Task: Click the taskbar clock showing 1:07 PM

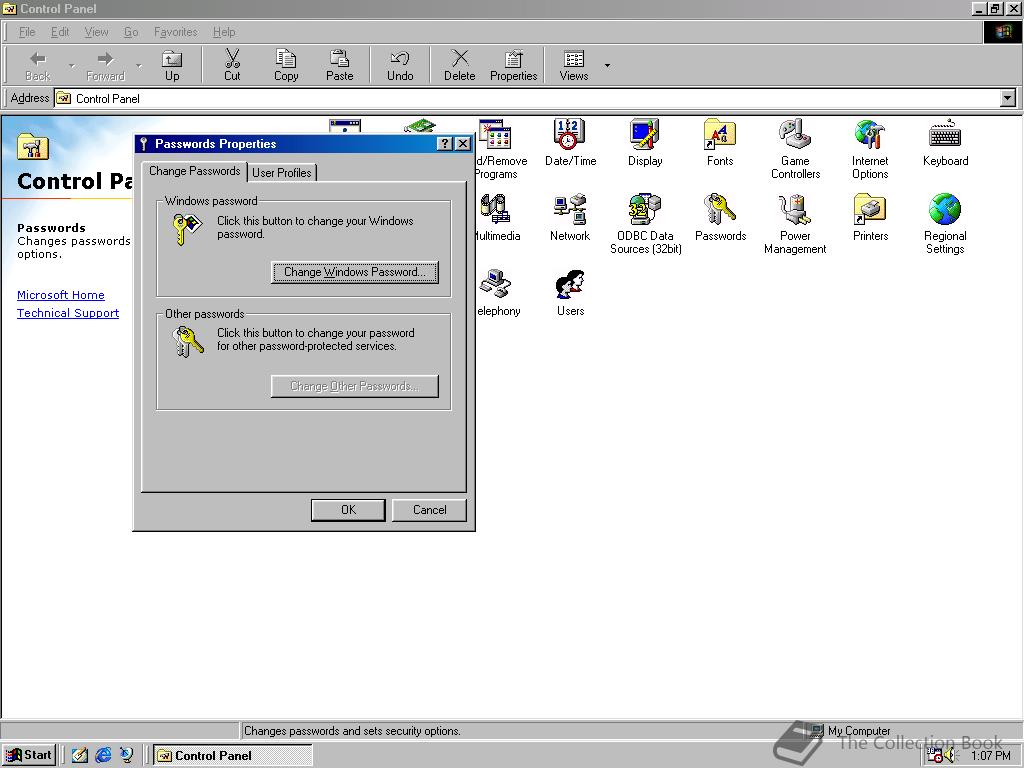Action: coord(991,756)
